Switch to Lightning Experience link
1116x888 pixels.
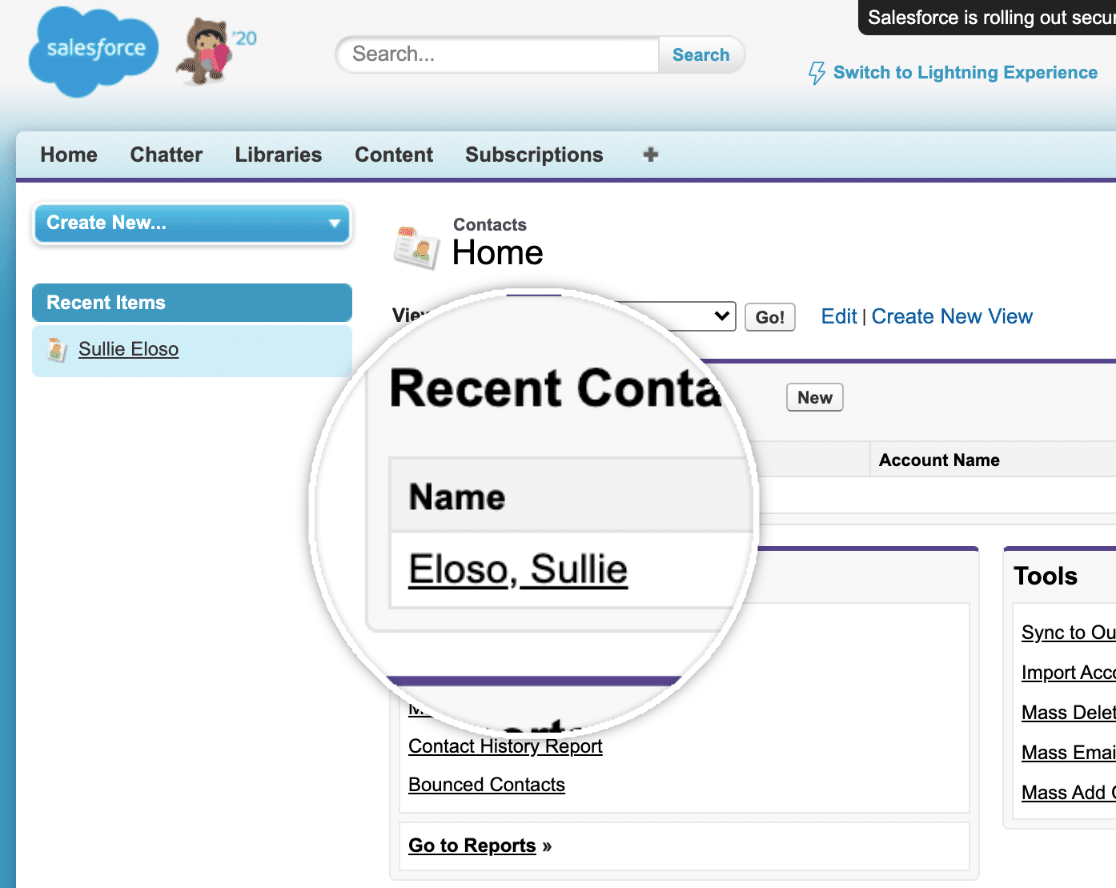965,73
